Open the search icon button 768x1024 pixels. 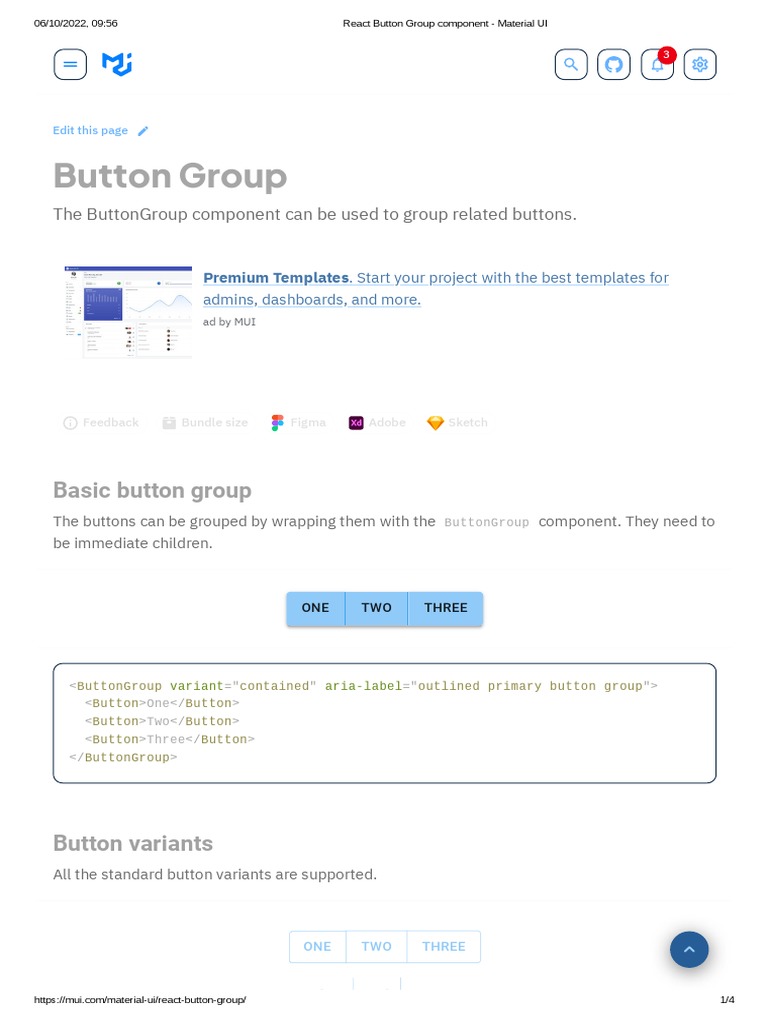tap(571, 65)
